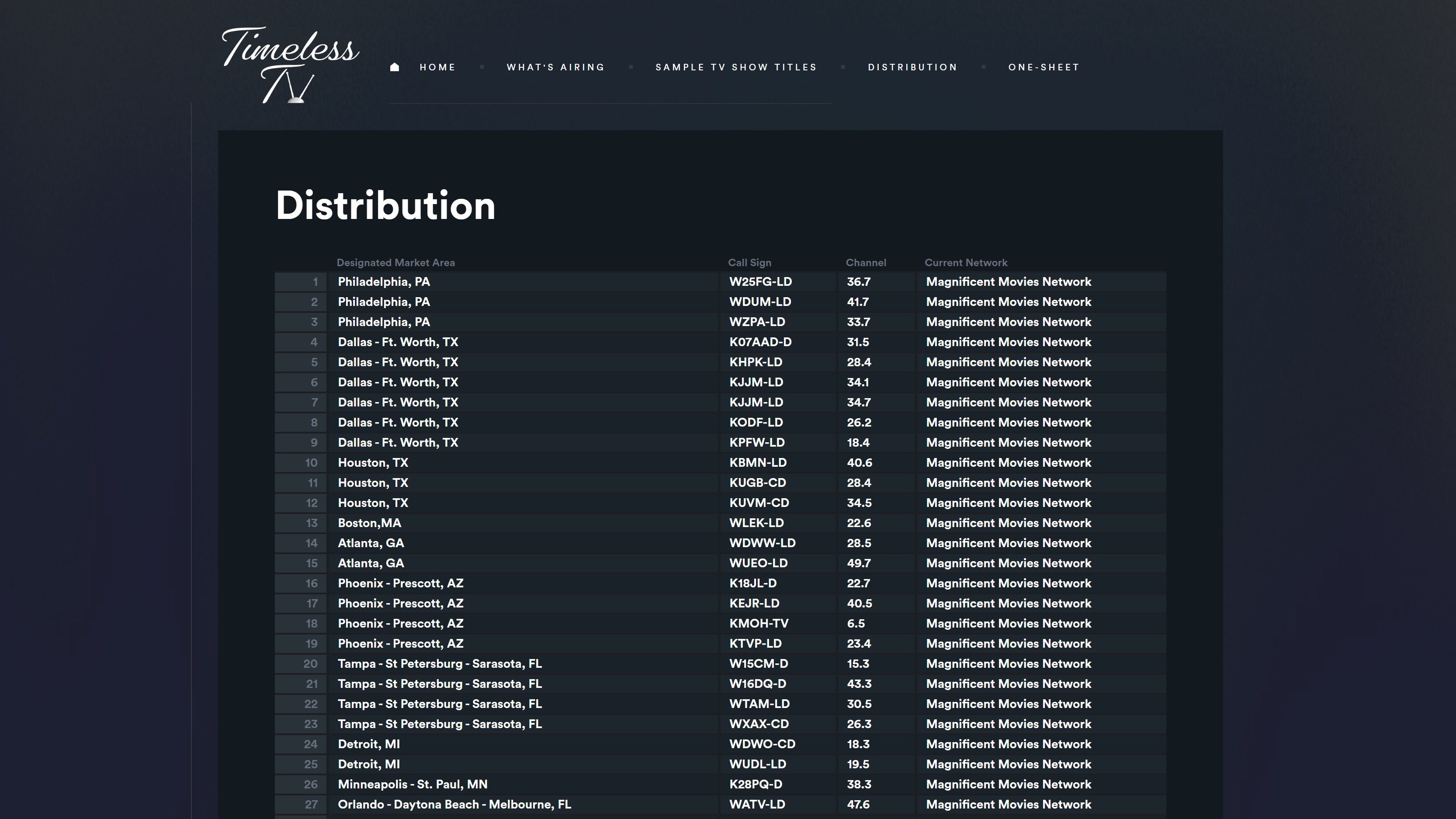The width and height of the screenshot is (1456, 819).
Task: Select call sign WZPA-LD
Action: click(757, 322)
